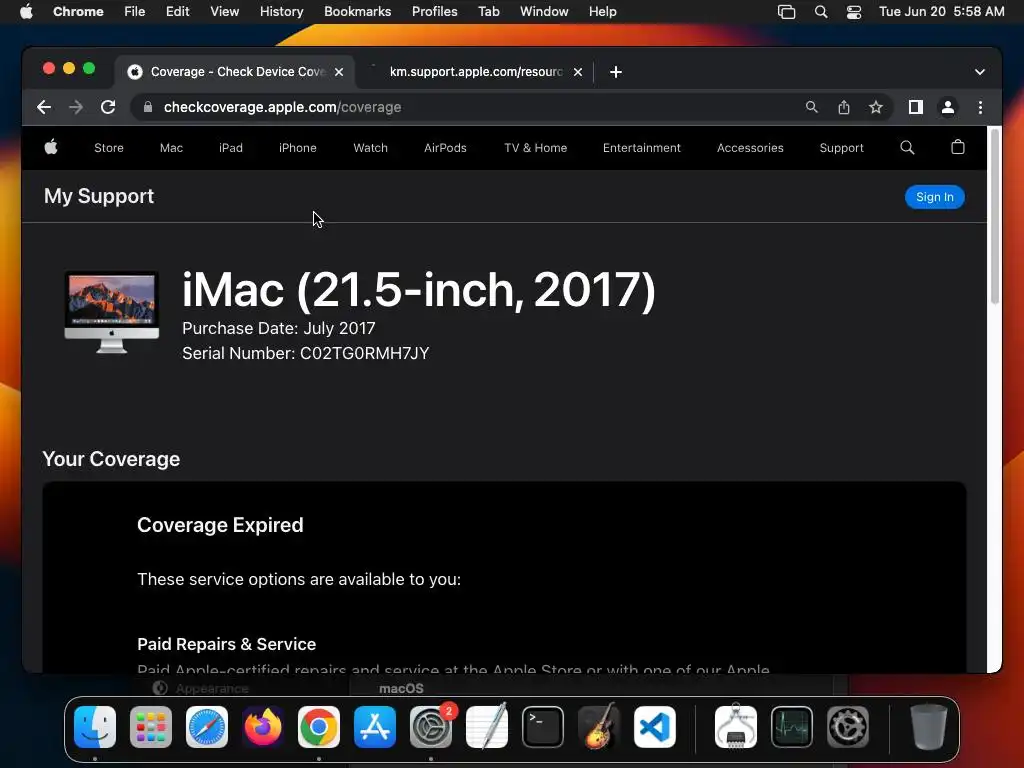Open the Tab menu in the menu bar

[488, 12]
